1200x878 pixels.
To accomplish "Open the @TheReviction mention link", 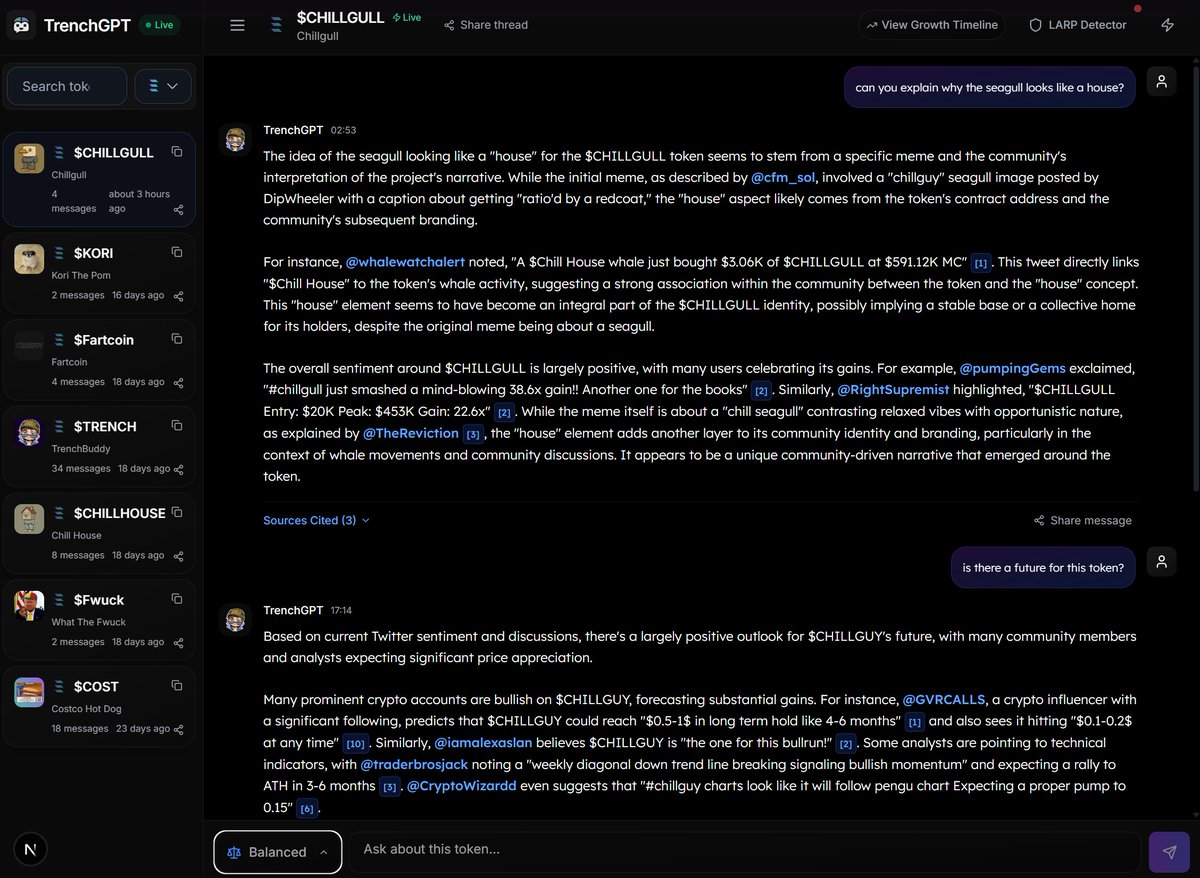I will [x=410, y=433].
